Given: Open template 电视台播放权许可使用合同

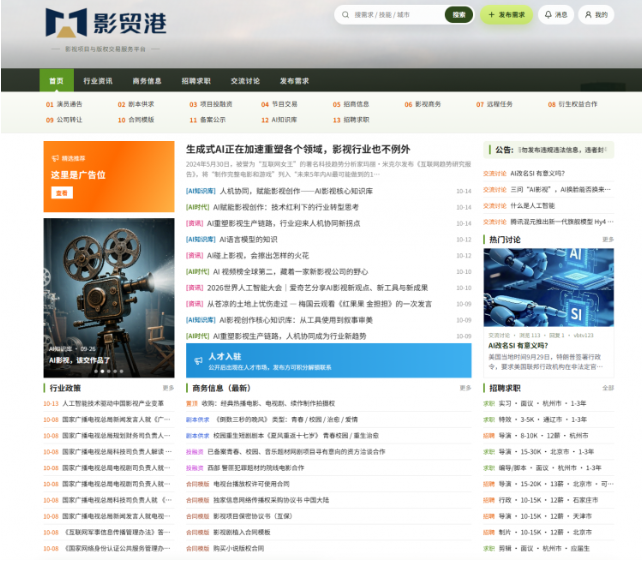Looking at the screenshot, I should [251, 484].
